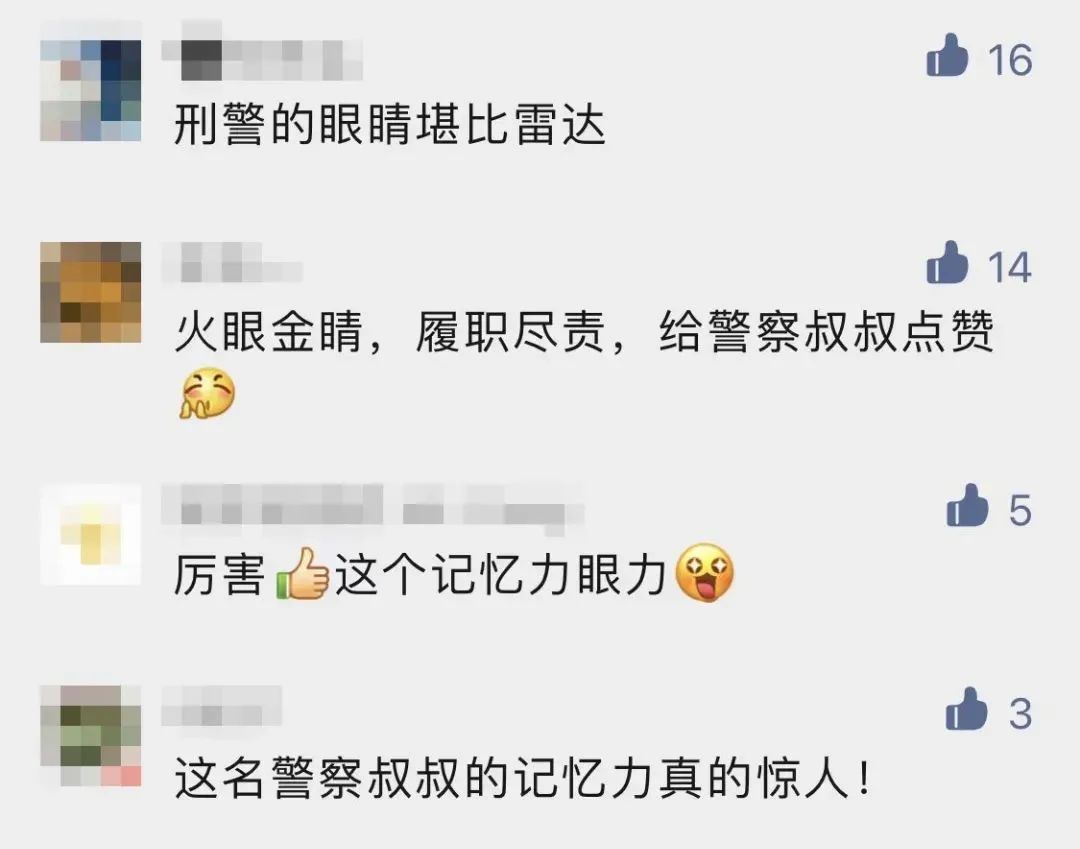Screen dimensions: 1080x849
Task: Open first commenter's blue pixelated avatar
Action: (x=91, y=90)
